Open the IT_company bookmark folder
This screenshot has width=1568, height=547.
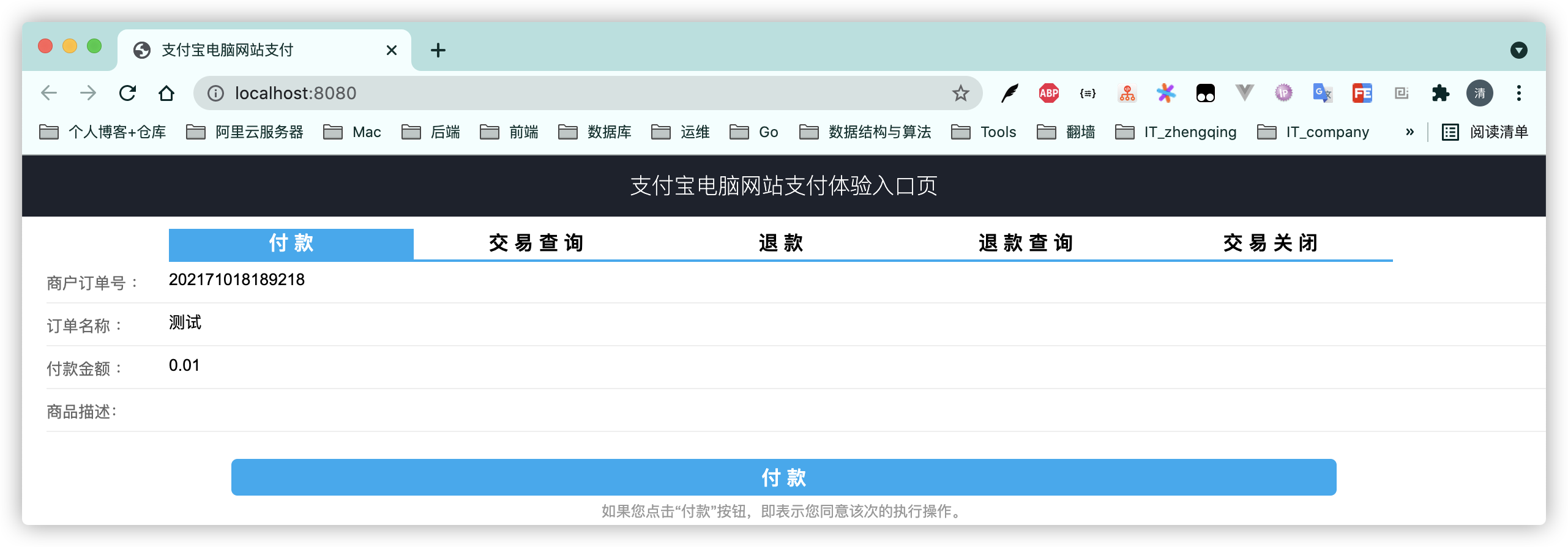1313,132
